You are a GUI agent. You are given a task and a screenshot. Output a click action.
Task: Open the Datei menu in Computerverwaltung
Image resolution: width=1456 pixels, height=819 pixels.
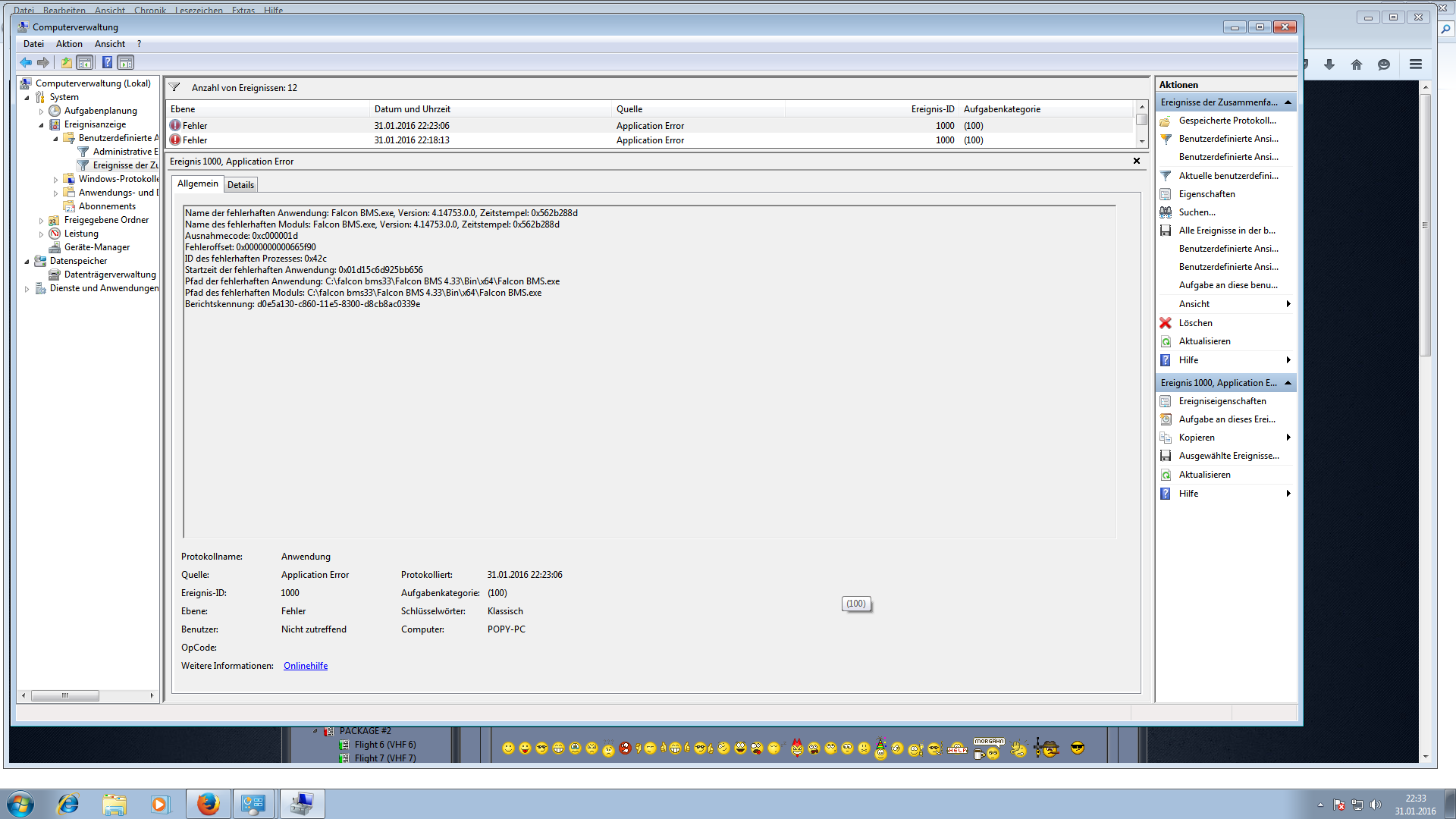[x=33, y=44]
